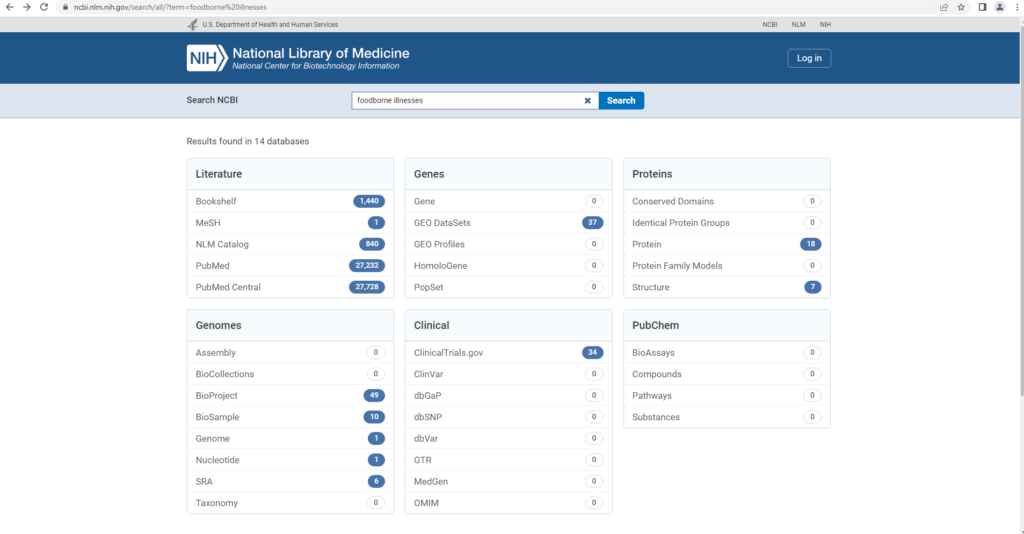Image resolution: width=1024 pixels, height=534 pixels.
Task: Click the browser forward arrow
Action: (x=27, y=7)
